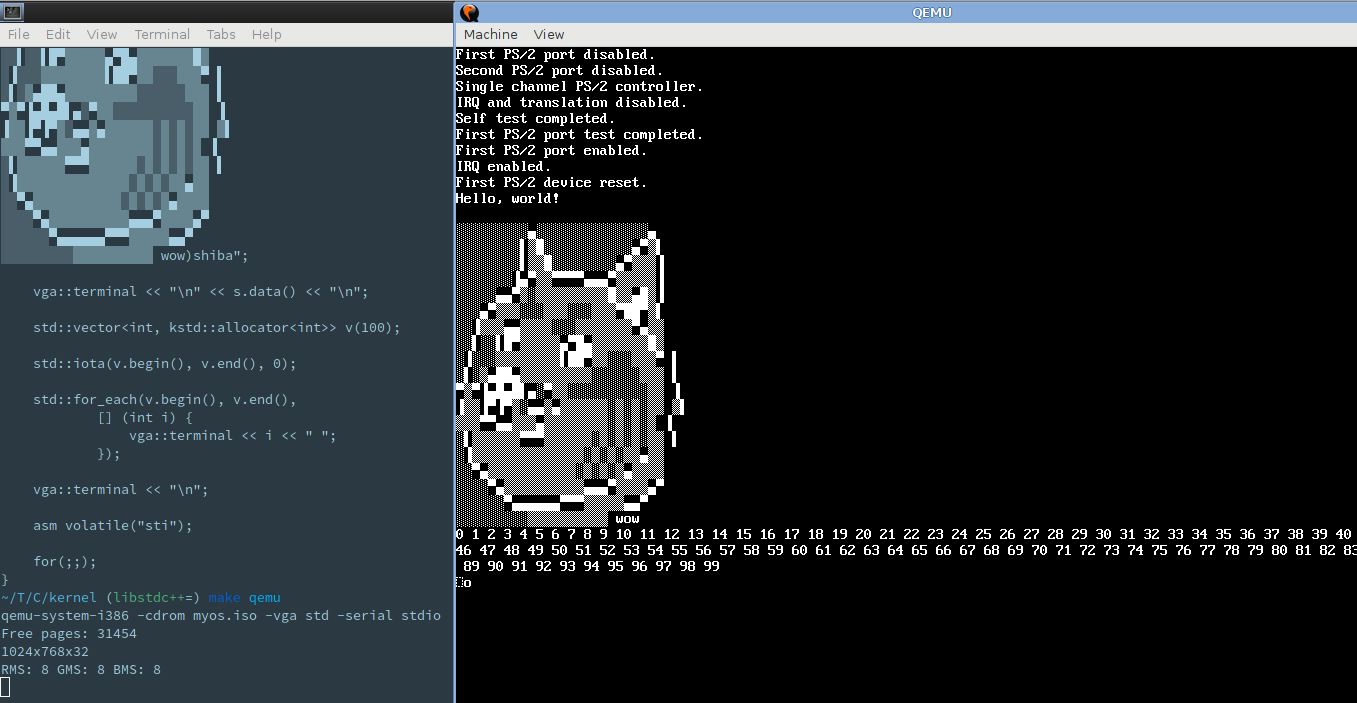
Task: Click the 'vga::terminal << "\n" << s.data()' line
Action: (x=201, y=291)
